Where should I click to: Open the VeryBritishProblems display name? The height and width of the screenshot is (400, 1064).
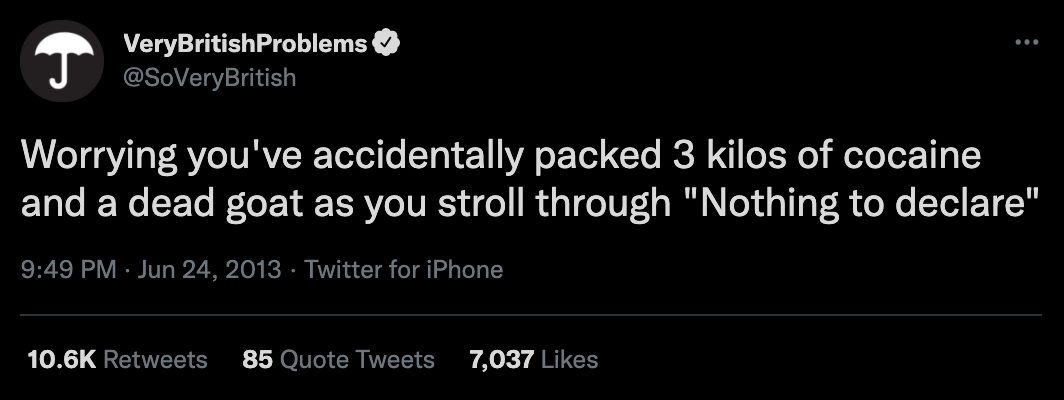tap(244, 44)
